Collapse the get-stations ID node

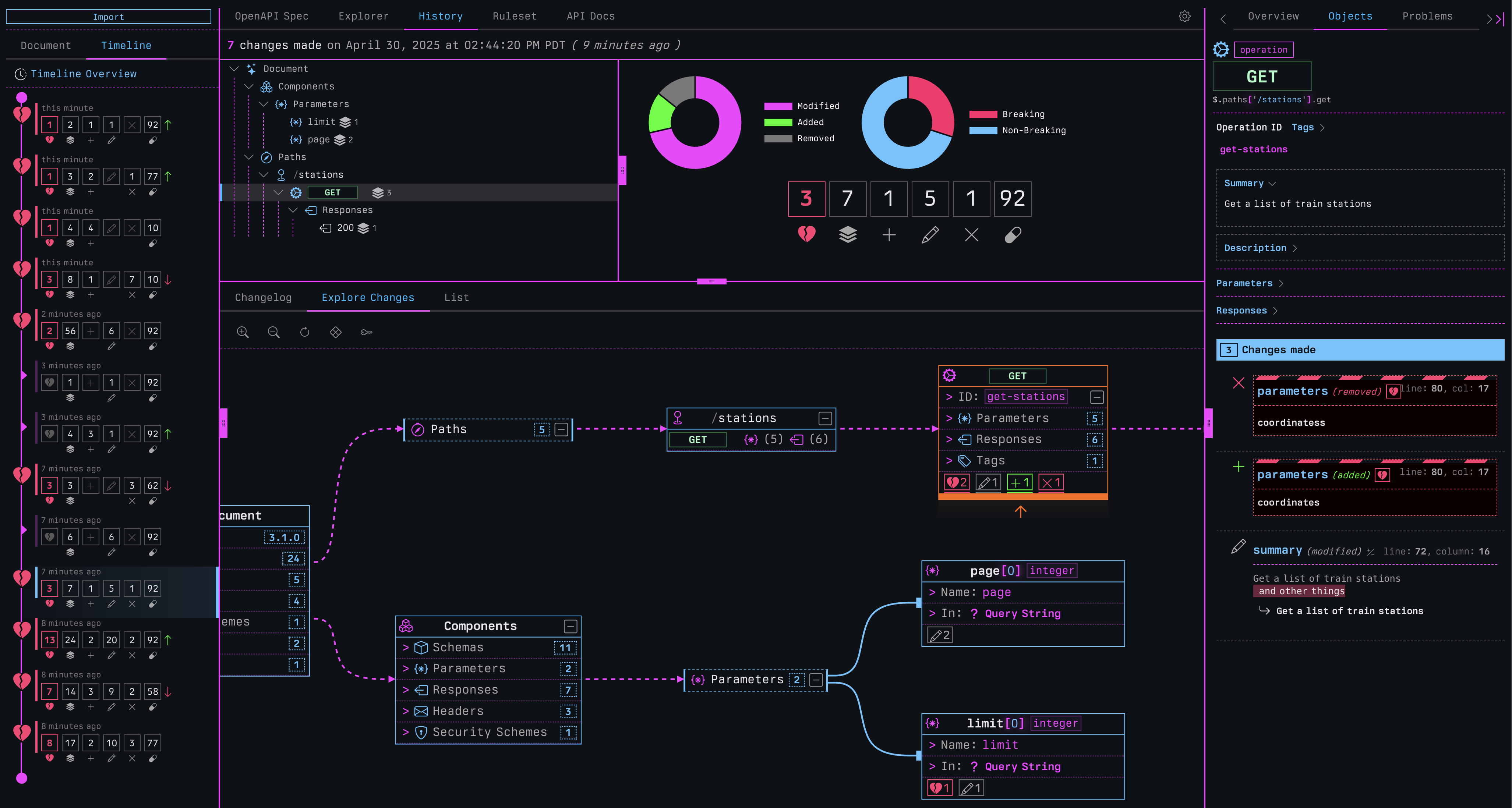[x=1096, y=397]
